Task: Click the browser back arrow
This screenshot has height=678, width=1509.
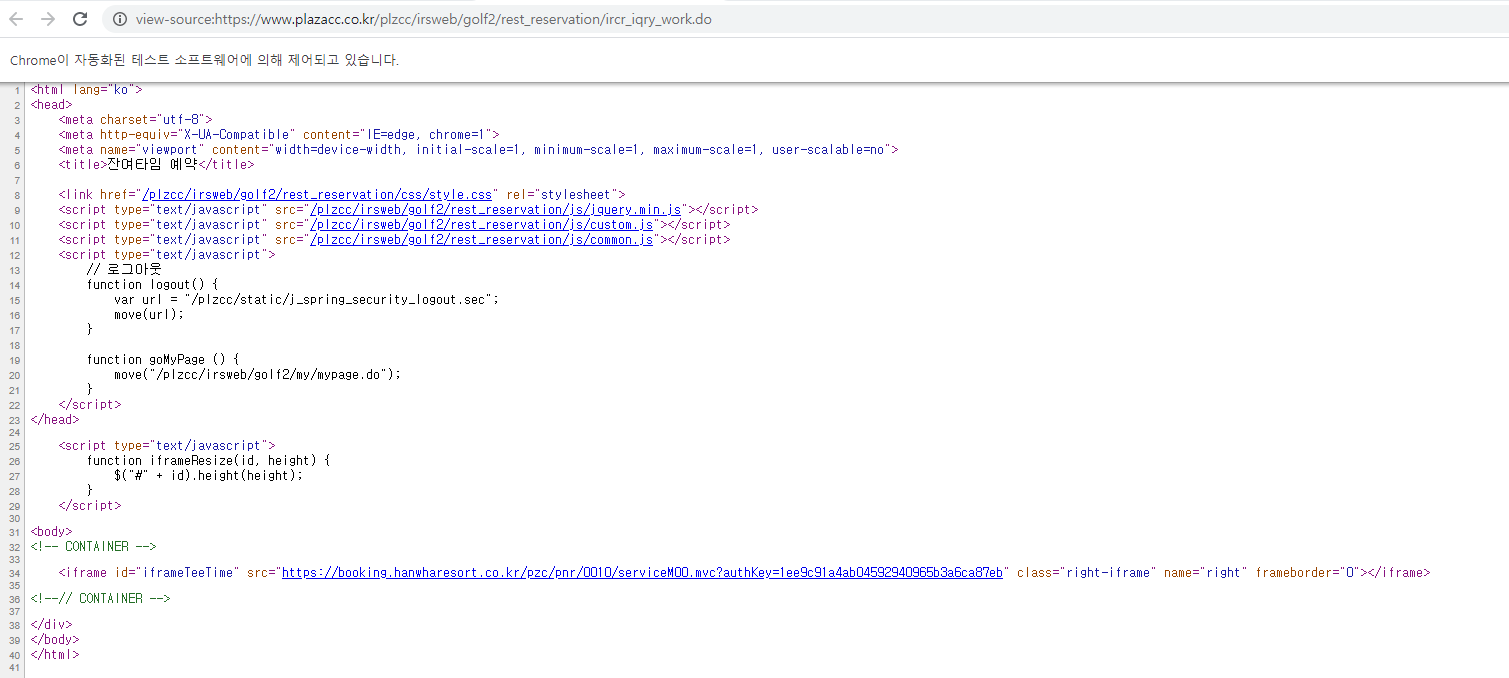Action: (16, 19)
